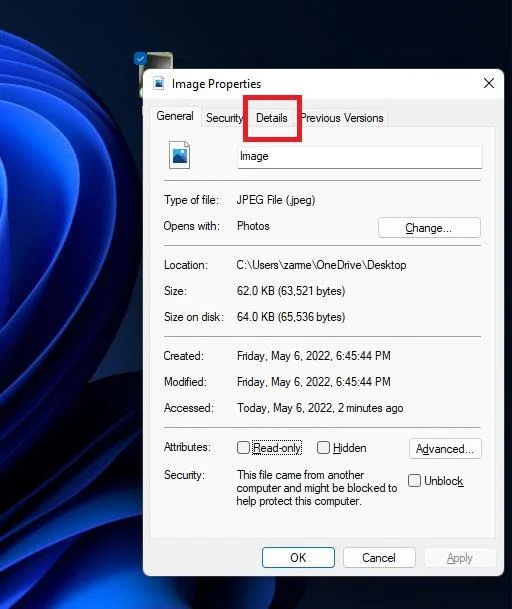Click the greyed Apply button
The height and width of the screenshot is (609, 512).
point(460,558)
